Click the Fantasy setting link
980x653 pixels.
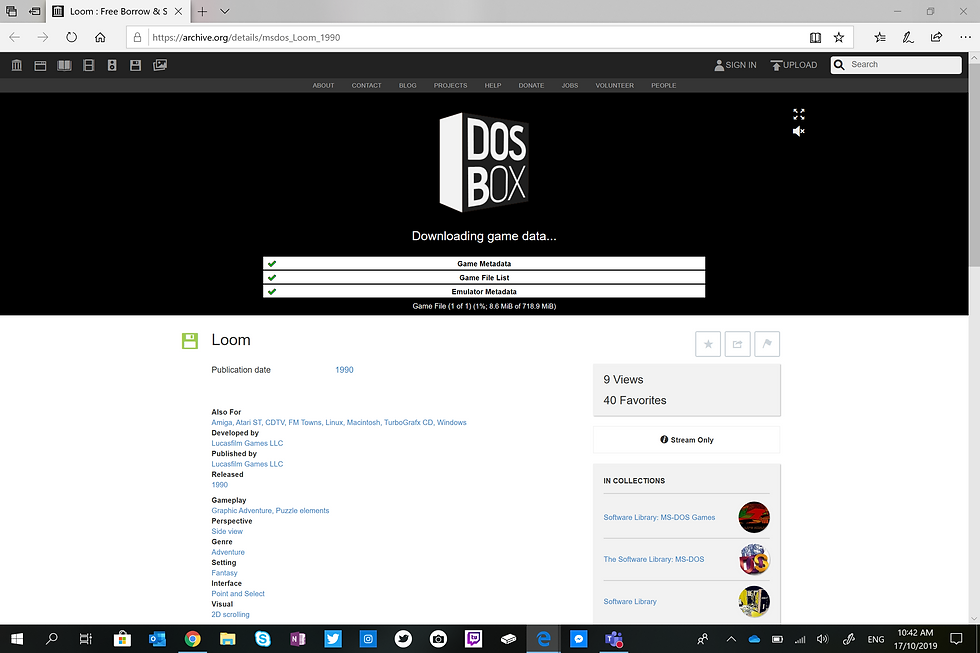tap(224, 573)
